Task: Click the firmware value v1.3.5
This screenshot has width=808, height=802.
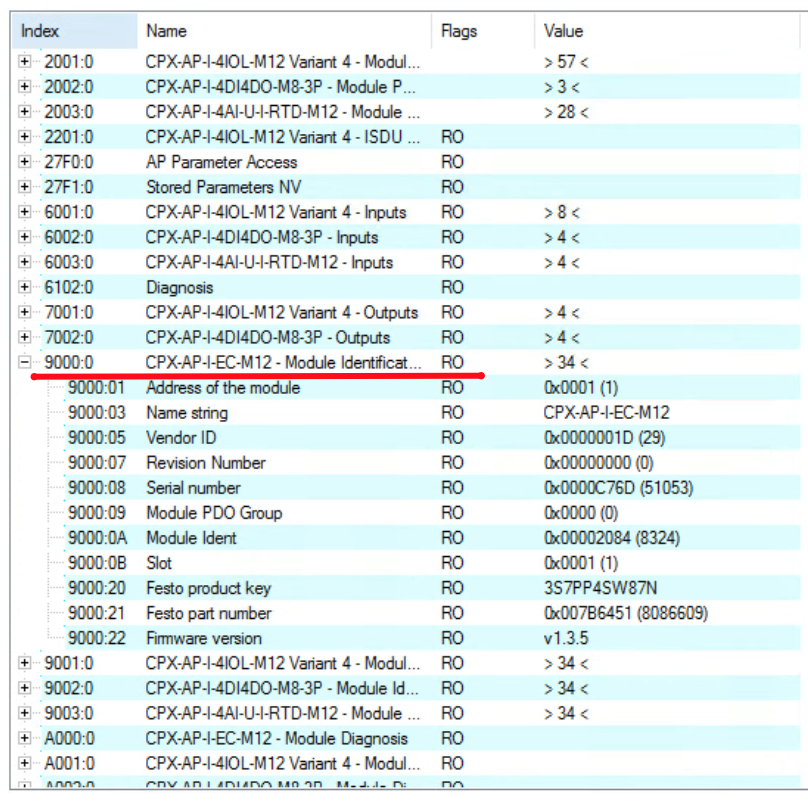Action: [566, 638]
